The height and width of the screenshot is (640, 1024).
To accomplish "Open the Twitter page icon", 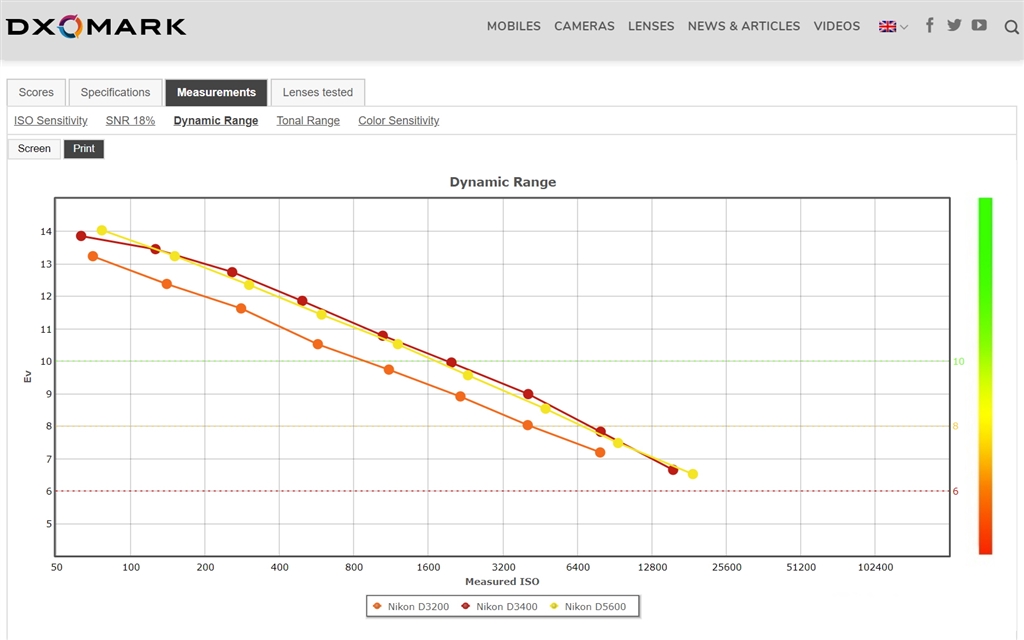I will pos(954,25).
